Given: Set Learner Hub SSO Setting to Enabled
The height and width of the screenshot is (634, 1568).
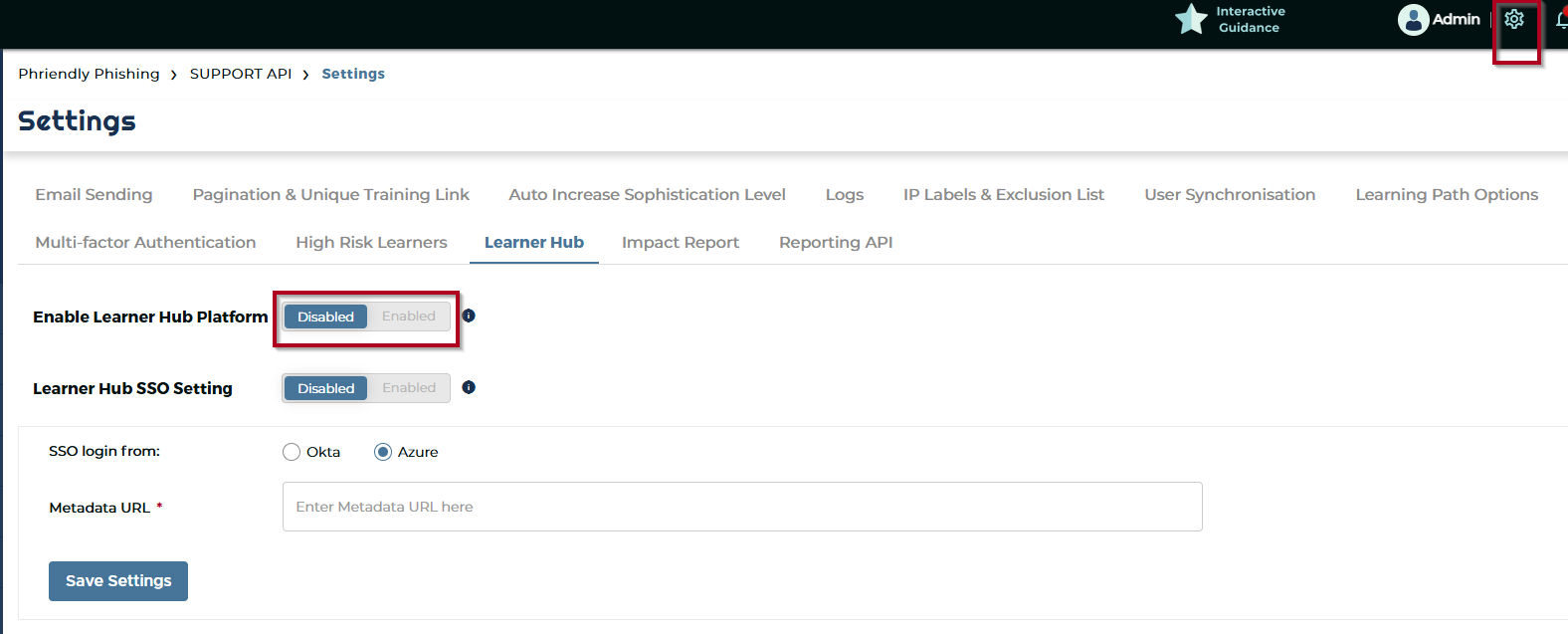Looking at the screenshot, I should point(409,388).
